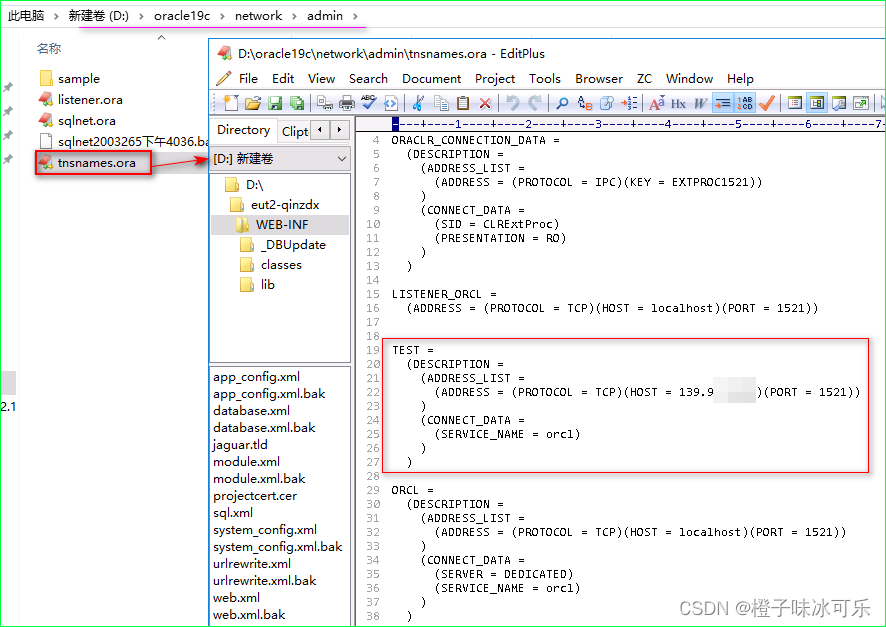Expand the chevron after the admin breadcrumb
The width and height of the screenshot is (886, 627).
pyautogui.click(x=355, y=16)
